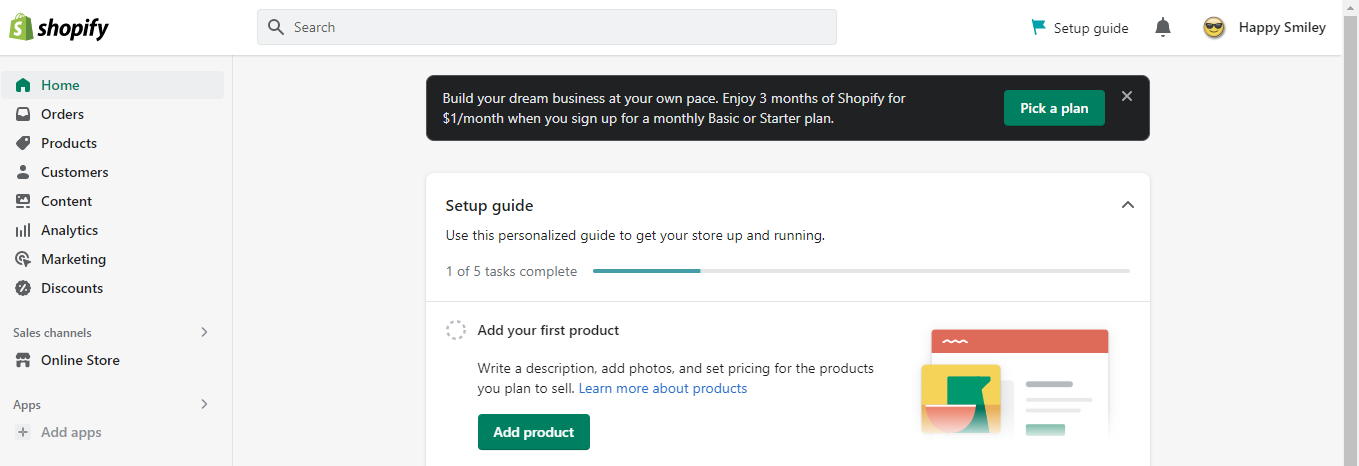Collapse the Setup guide card
The height and width of the screenshot is (466, 1359).
coord(1128,205)
